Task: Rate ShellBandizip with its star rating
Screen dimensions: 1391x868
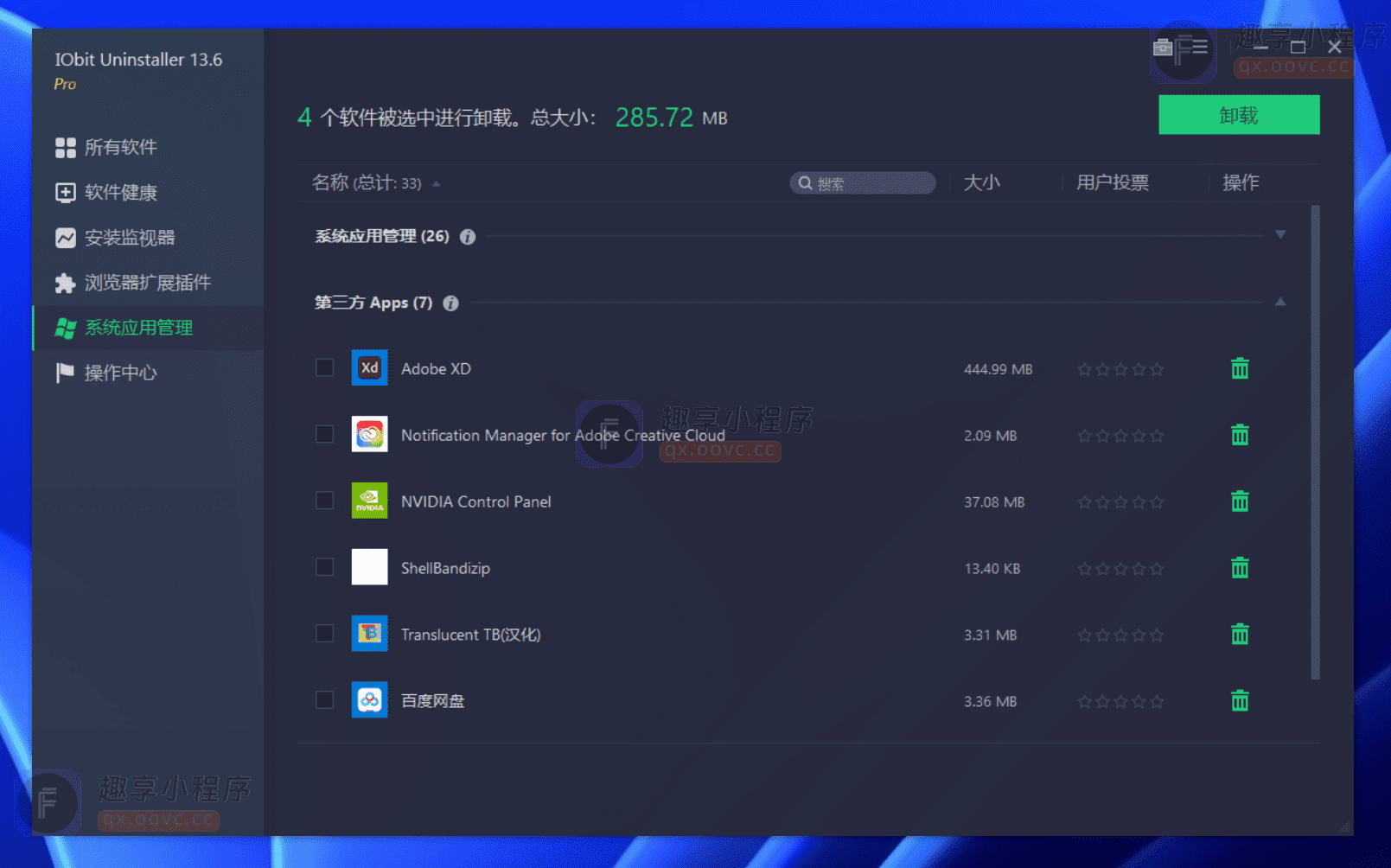Action: pyautogui.click(x=1120, y=569)
